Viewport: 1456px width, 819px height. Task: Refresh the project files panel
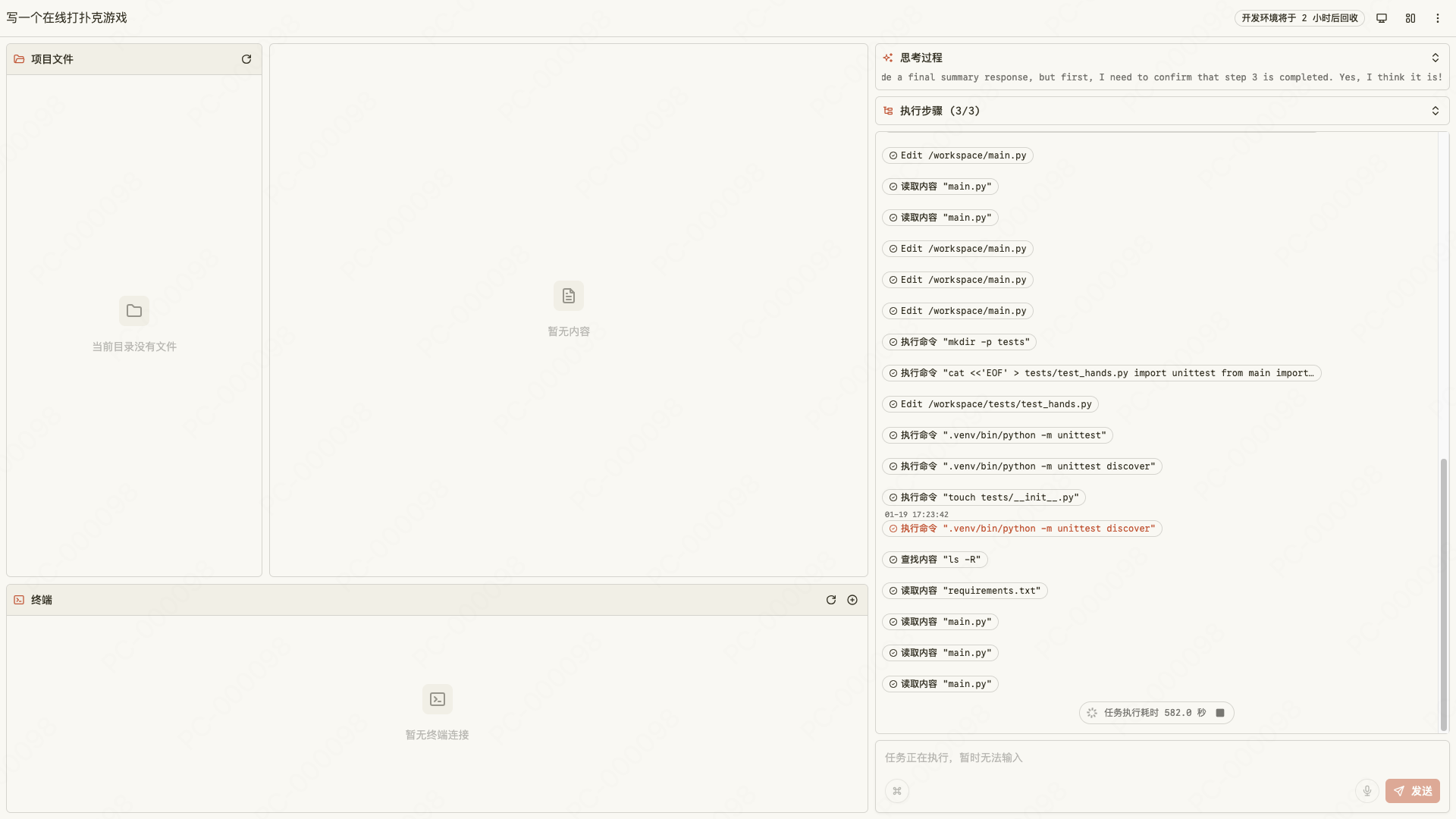click(246, 59)
